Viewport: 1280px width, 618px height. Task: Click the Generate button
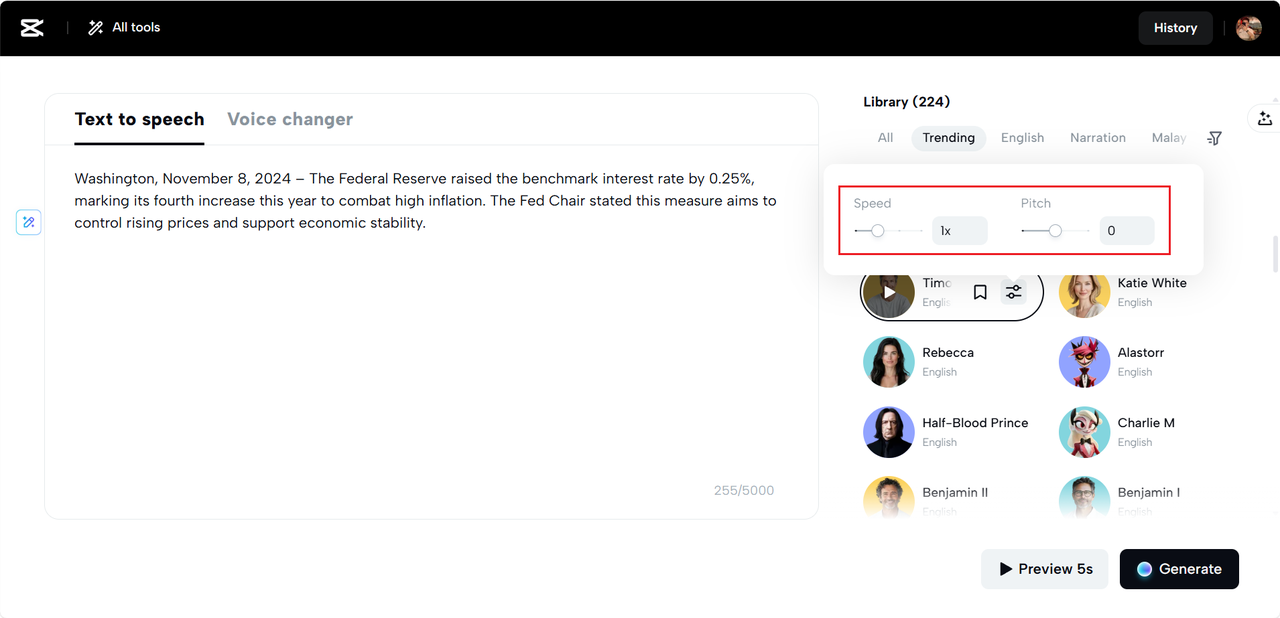[x=1179, y=569]
